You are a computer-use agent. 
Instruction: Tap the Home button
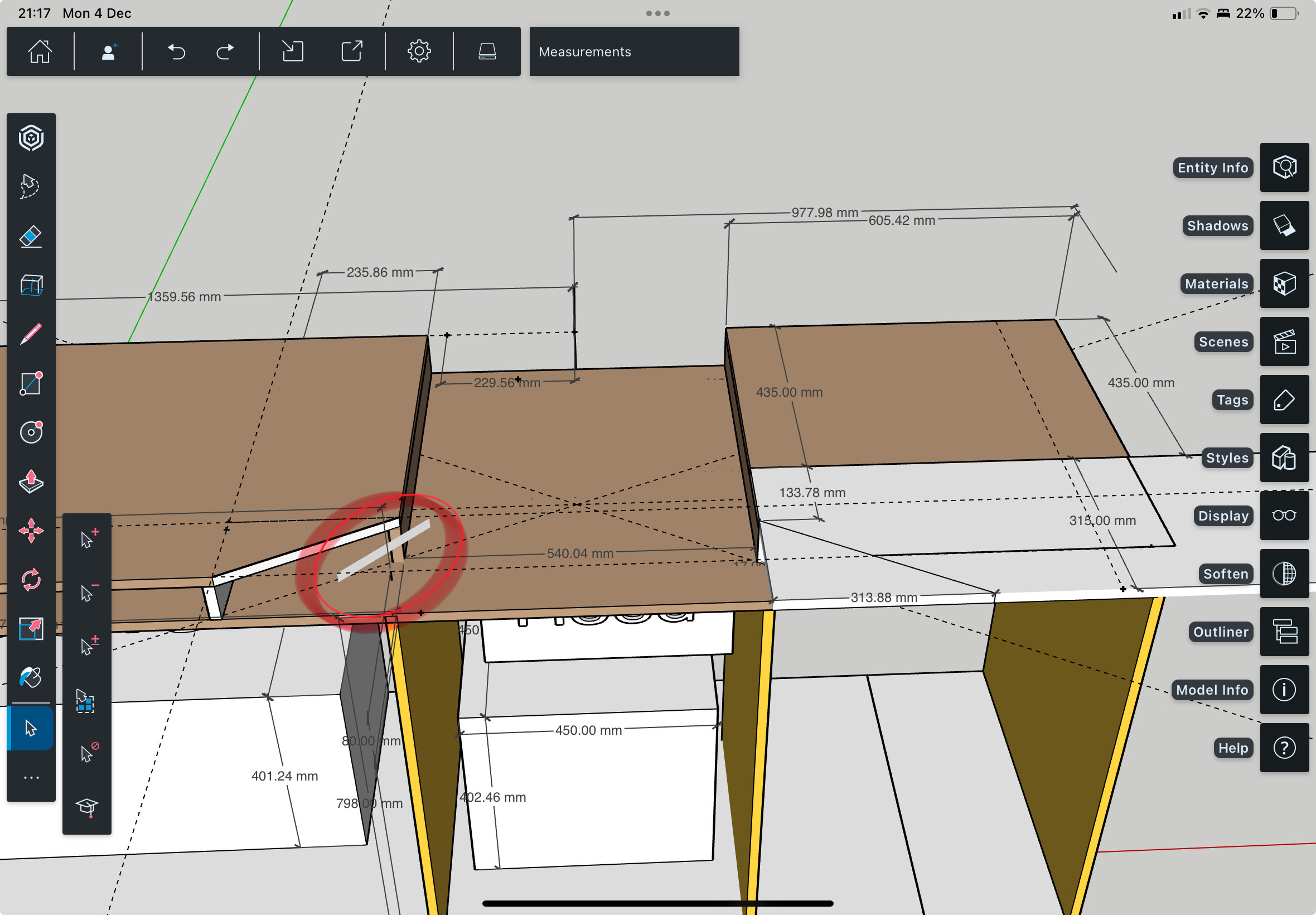pyautogui.click(x=40, y=51)
